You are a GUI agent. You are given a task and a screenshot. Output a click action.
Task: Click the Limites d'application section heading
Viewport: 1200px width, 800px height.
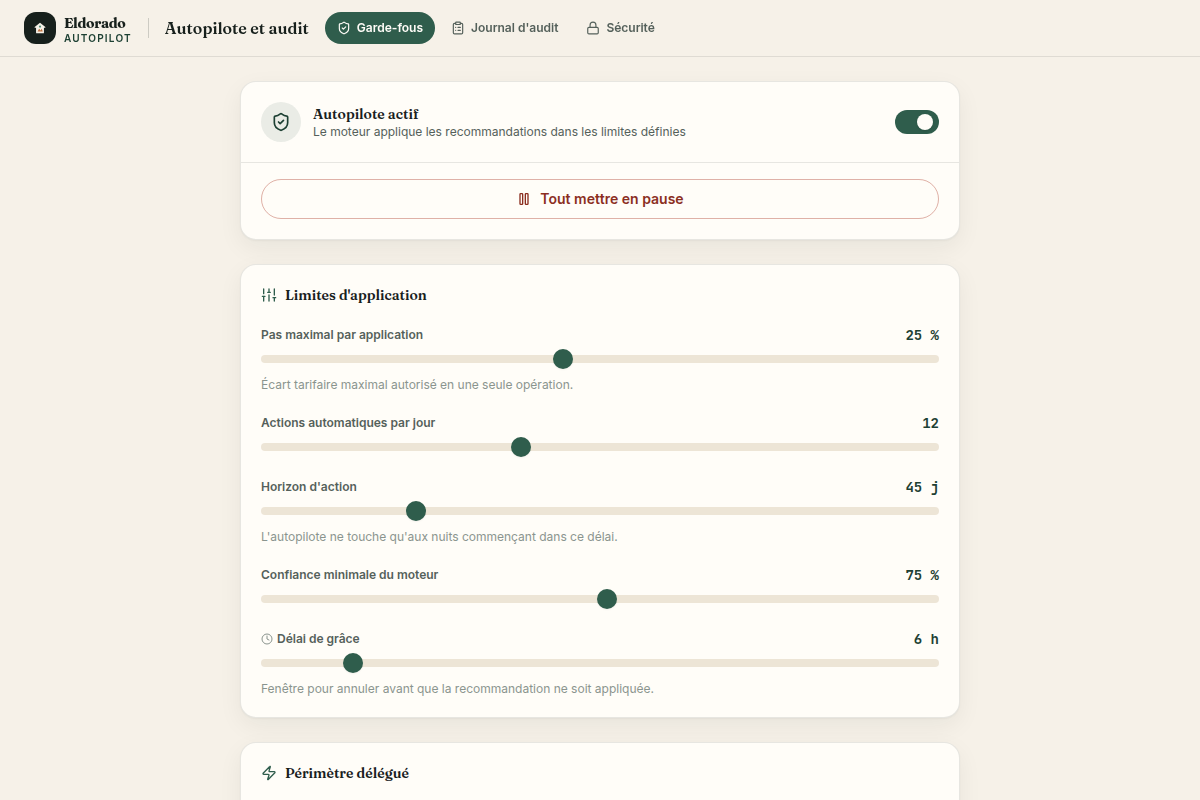(x=356, y=295)
